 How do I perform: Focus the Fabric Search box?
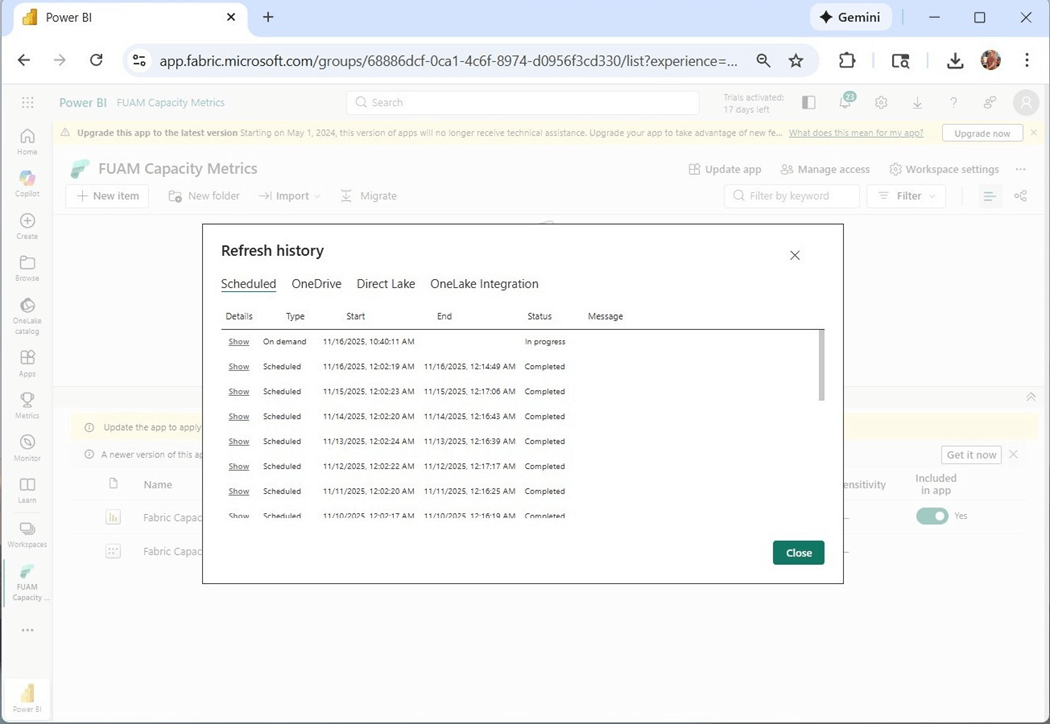pos(523,102)
